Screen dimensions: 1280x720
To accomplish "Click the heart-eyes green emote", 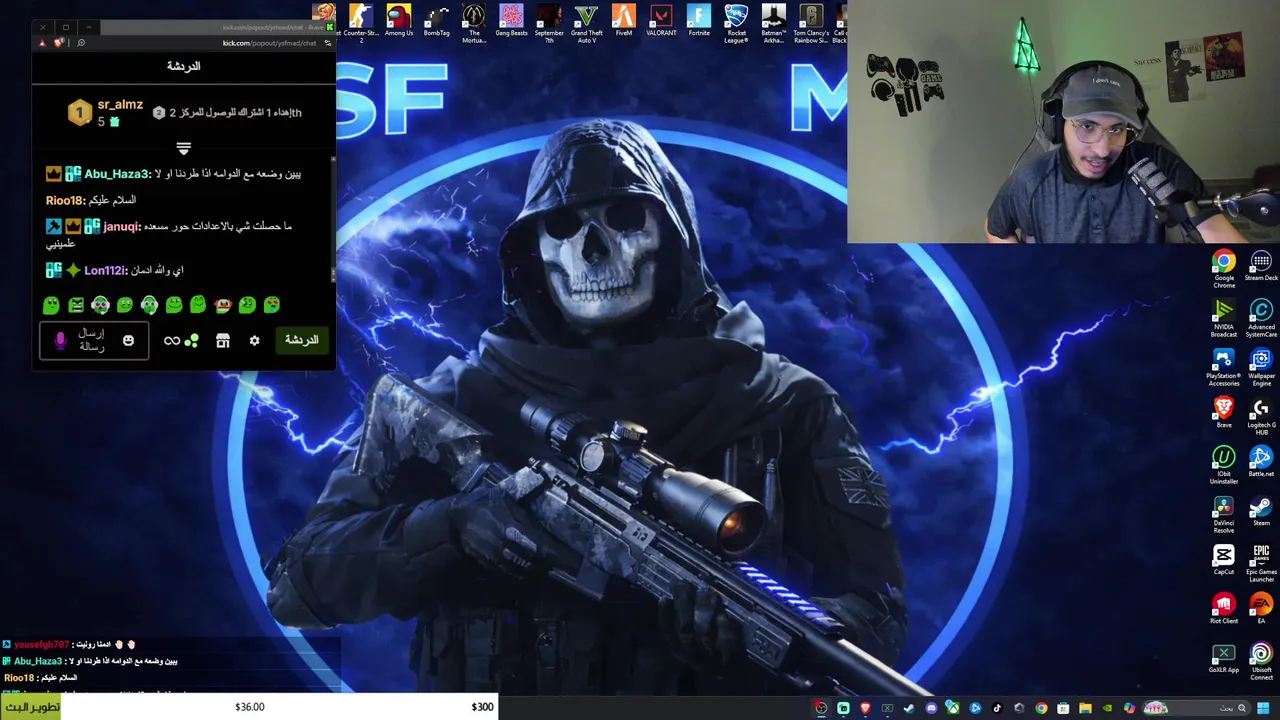I will (271, 305).
